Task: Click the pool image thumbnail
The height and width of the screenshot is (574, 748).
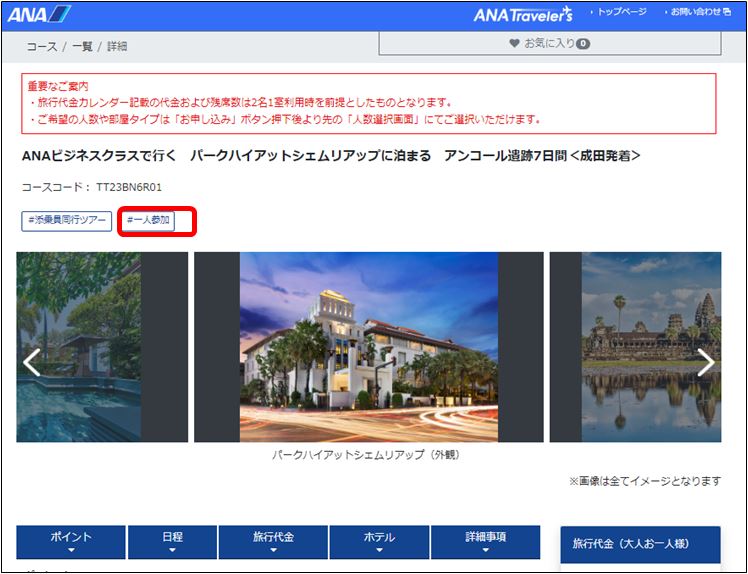Action: [79, 347]
